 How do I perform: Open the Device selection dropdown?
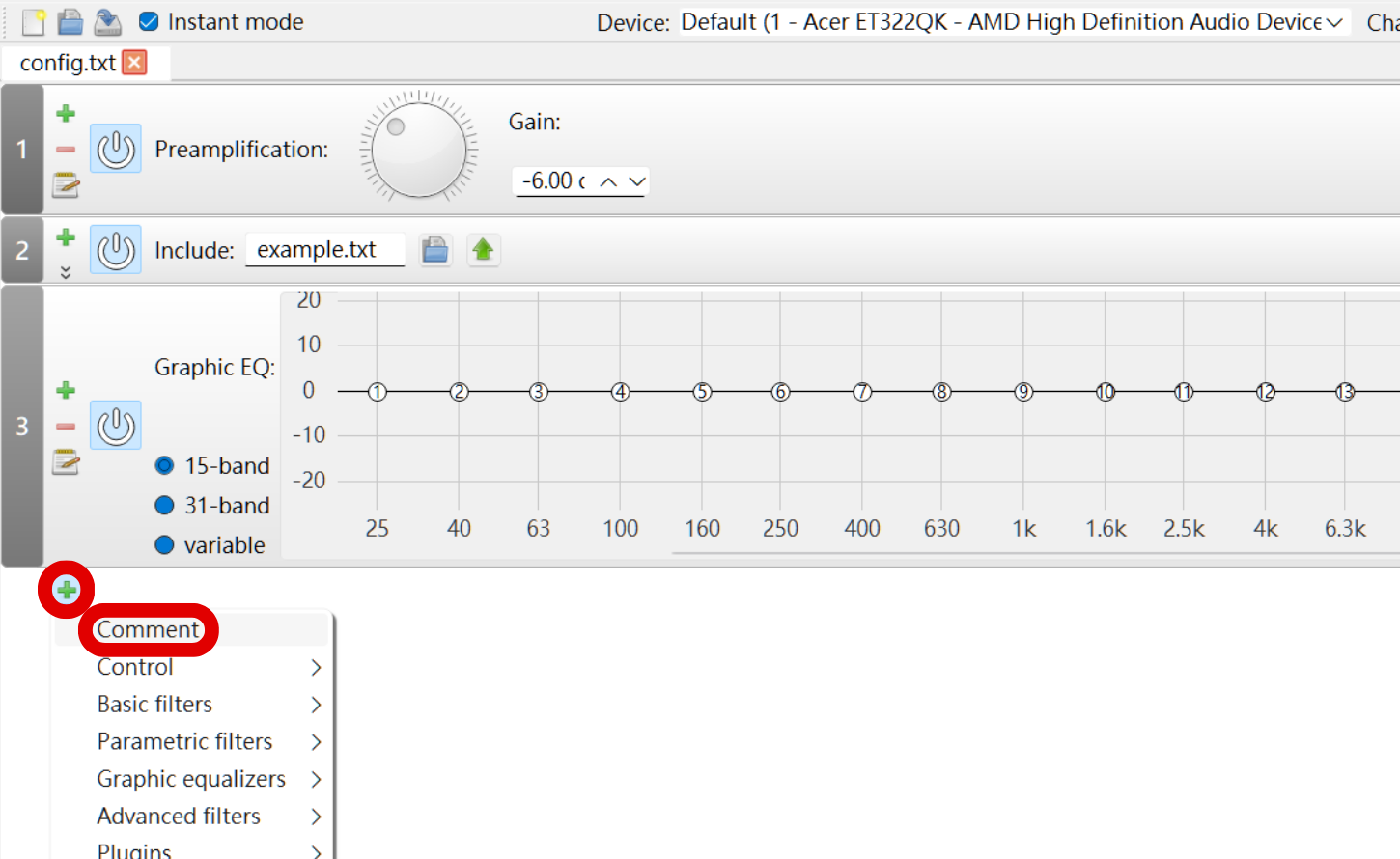pos(1012,22)
